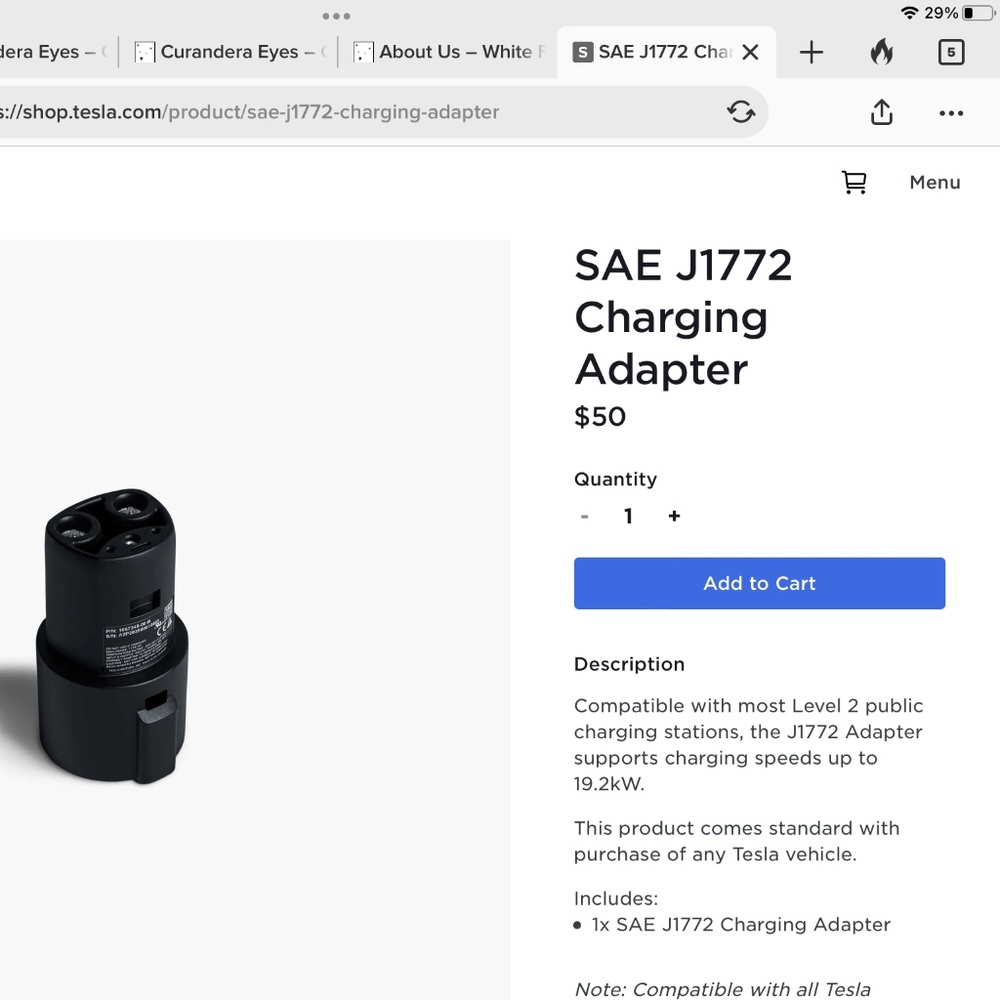Close the SAE J1772 Charging tab
Image resolution: width=1000 pixels, height=1000 pixels.
(x=750, y=52)
